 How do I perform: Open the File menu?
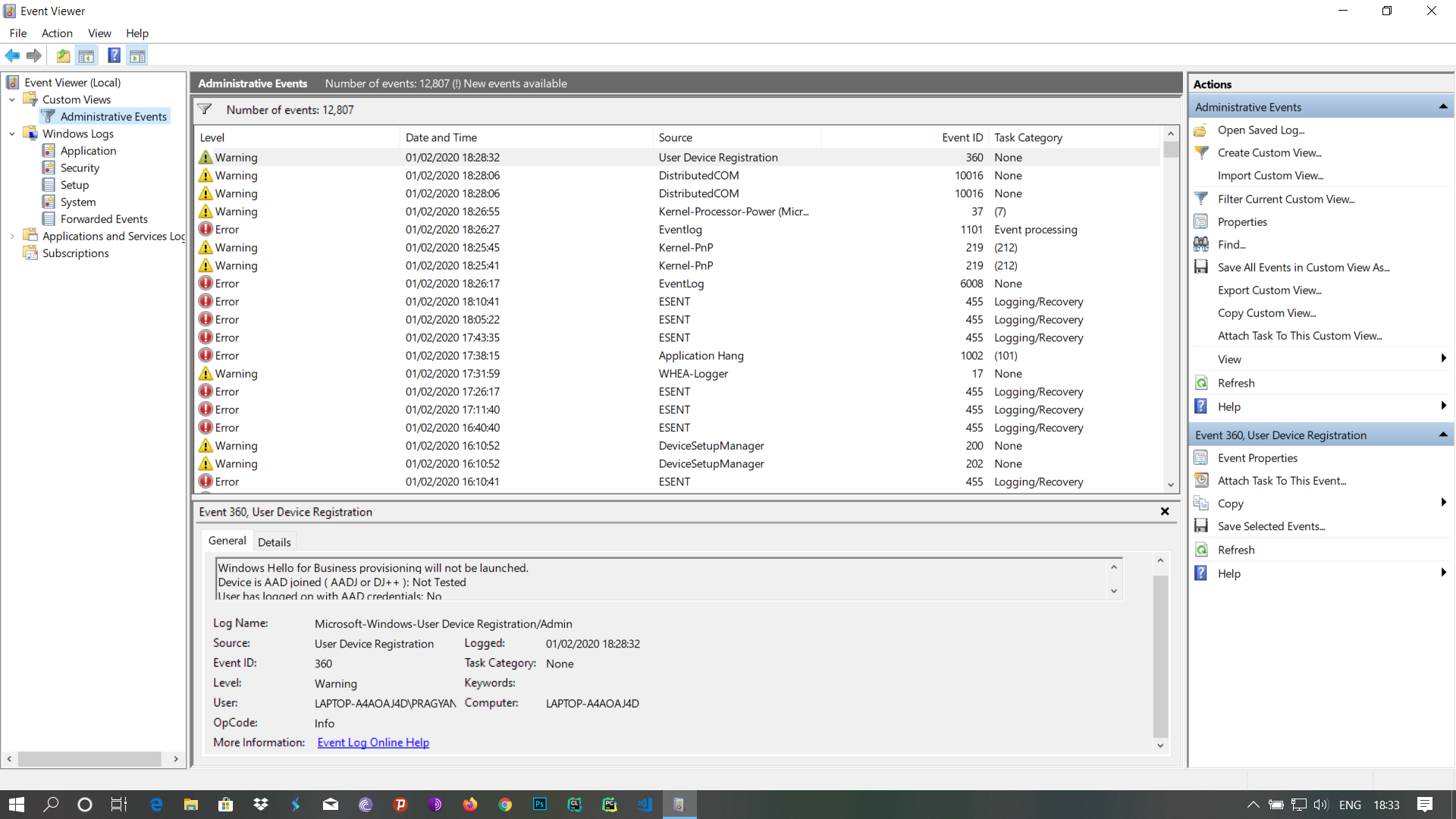[18, 33]
